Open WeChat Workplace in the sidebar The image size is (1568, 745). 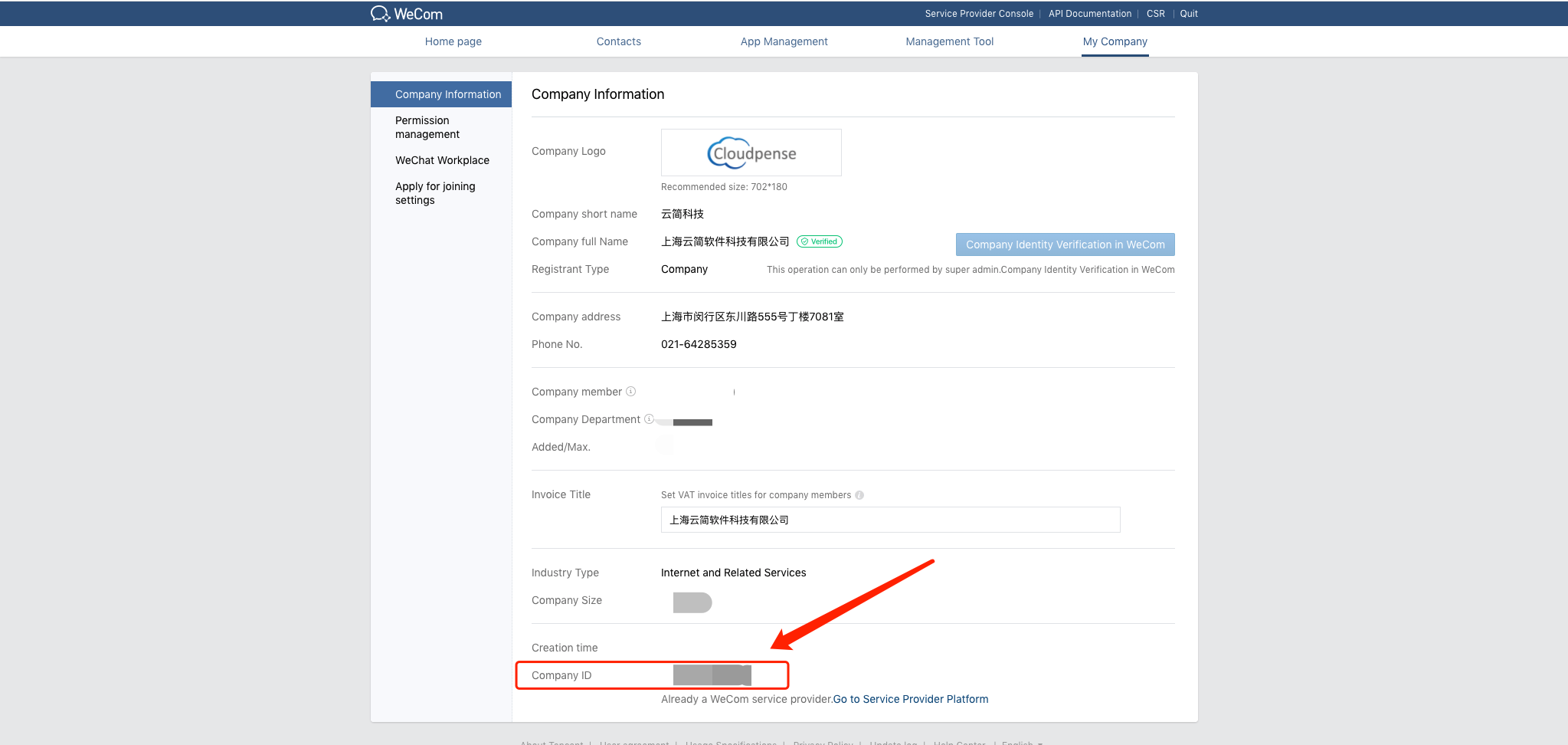(x=442, y=160)
